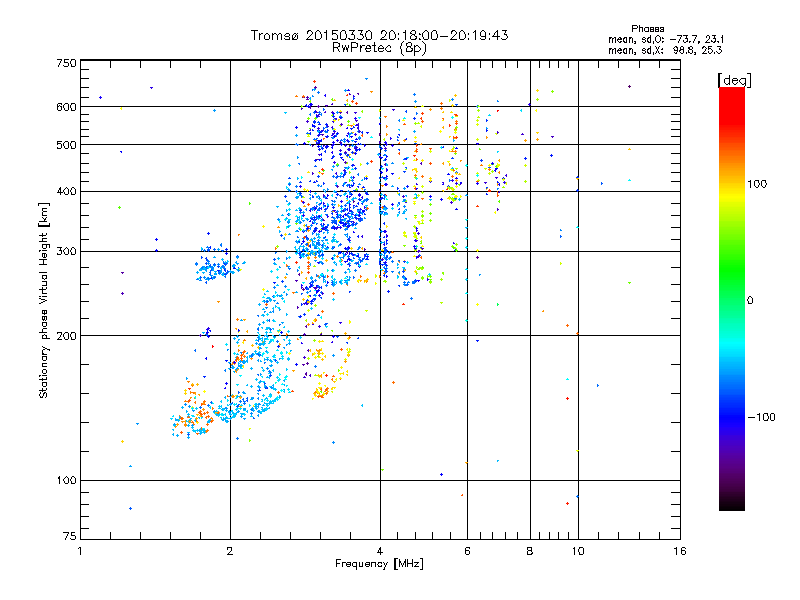Click the colorbar label '0'
The width and height of the screenshot is (800, 600).
[750, 301]
